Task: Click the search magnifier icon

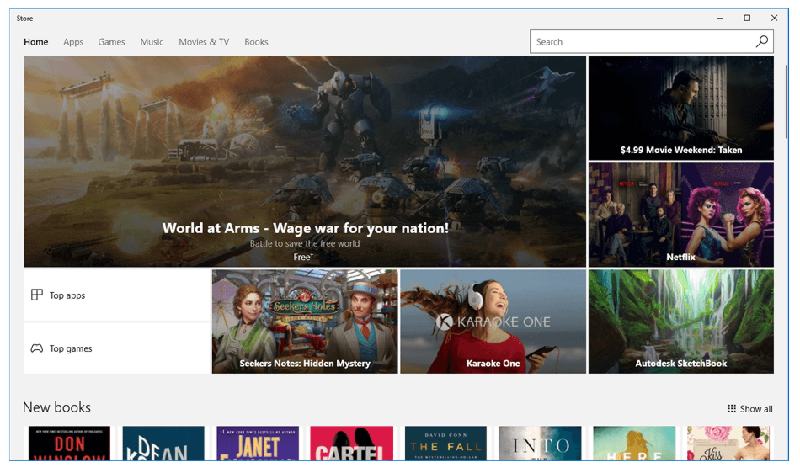Action: tap(762, 41)
